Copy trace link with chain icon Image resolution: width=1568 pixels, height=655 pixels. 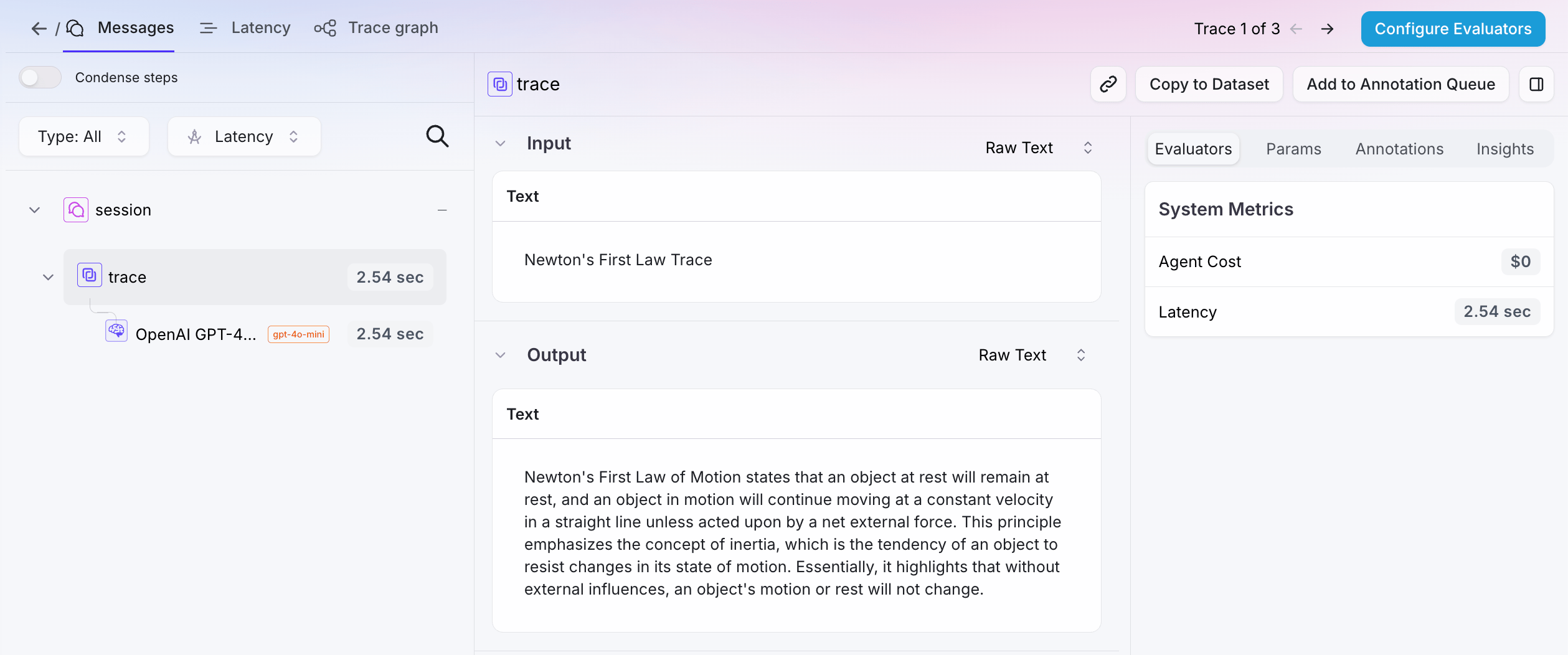(x=1108, y=84)
